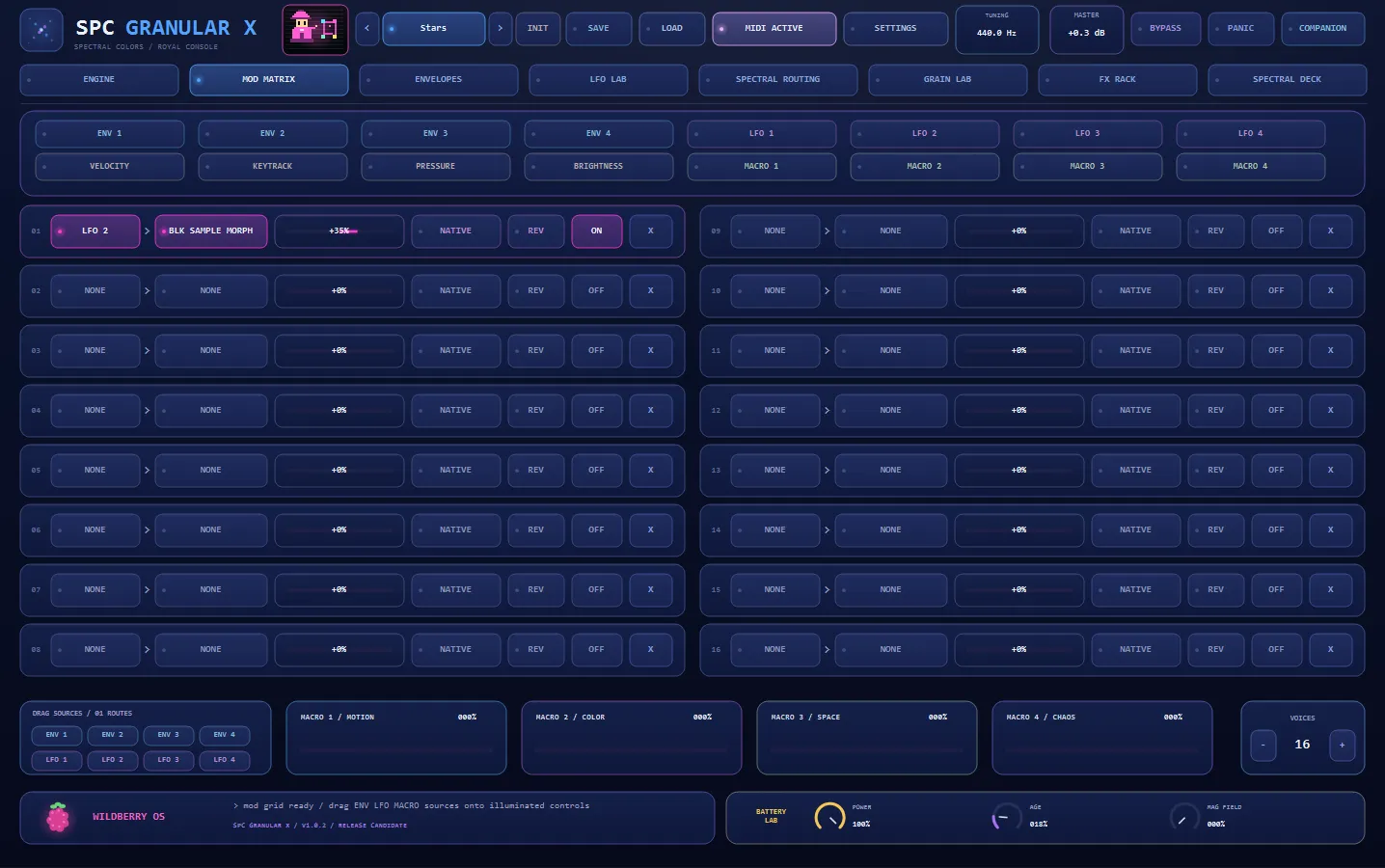The height and width of the screenshot is (868, 1385).
Task: Click the pixel character avatar thumbnail
Action: tap(315, 29)
